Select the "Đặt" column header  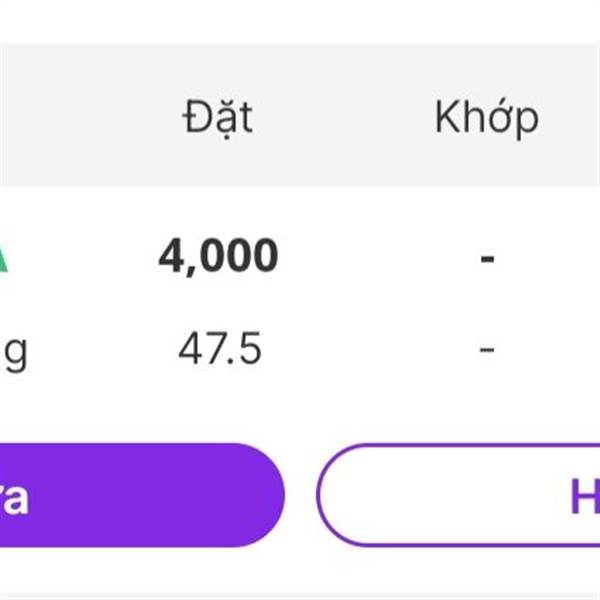pos(217,118)
